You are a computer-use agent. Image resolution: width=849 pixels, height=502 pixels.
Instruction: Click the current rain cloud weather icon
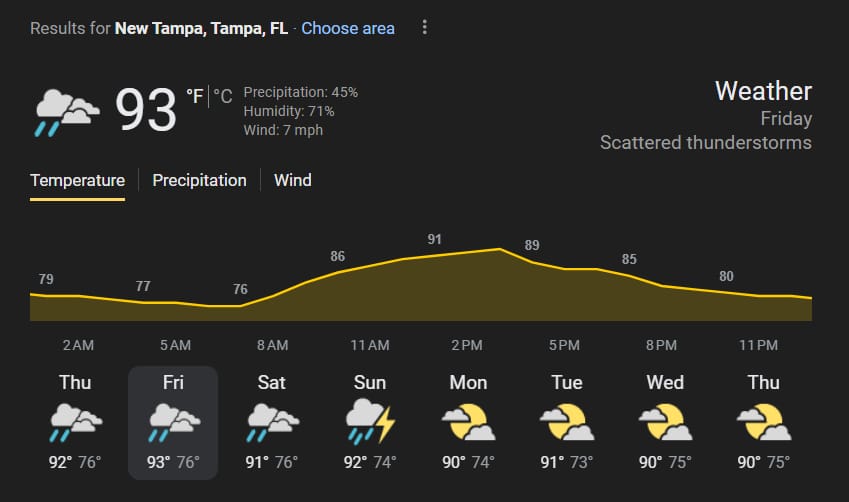[x=67, y=113]
